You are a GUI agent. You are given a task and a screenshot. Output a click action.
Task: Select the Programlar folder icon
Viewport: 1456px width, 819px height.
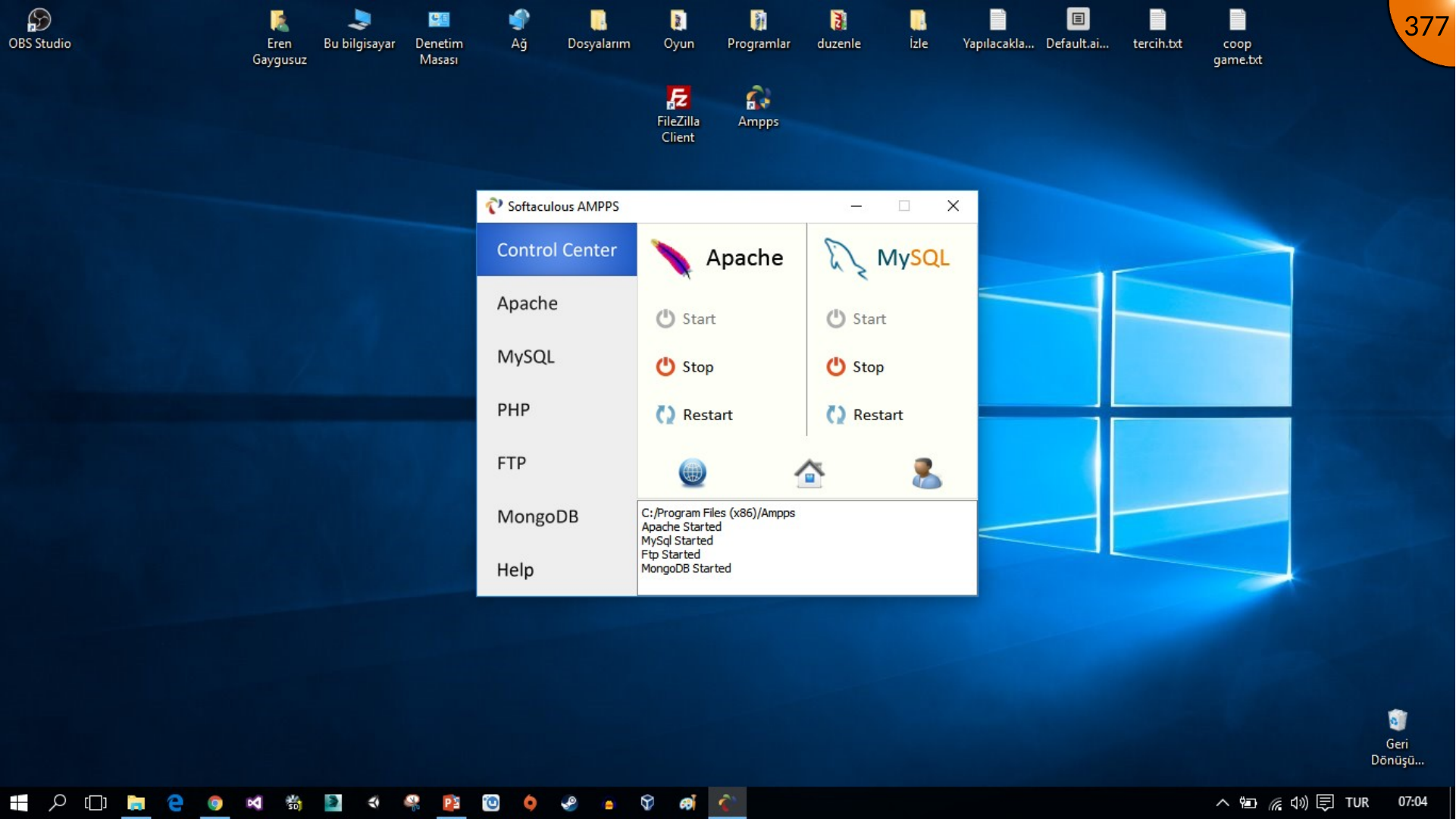coord(759,29)
